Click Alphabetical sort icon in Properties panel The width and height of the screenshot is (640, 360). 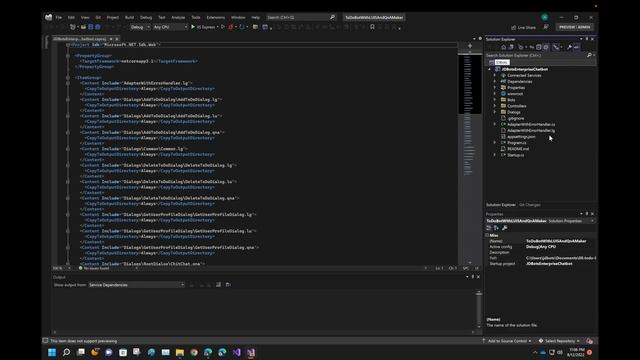click(x=496, y=228)
